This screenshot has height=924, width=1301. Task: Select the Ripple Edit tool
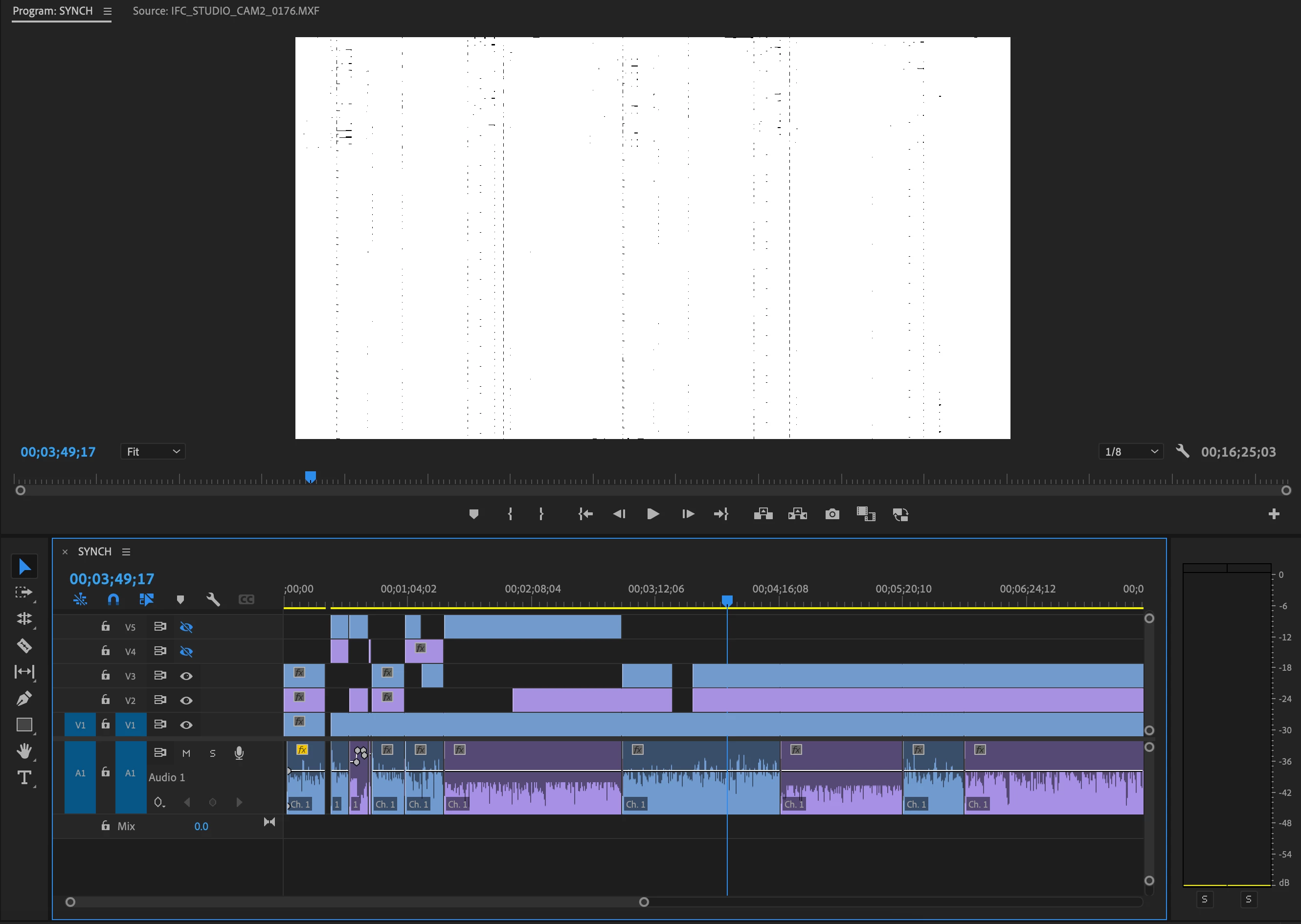click(x=24, y=618)
